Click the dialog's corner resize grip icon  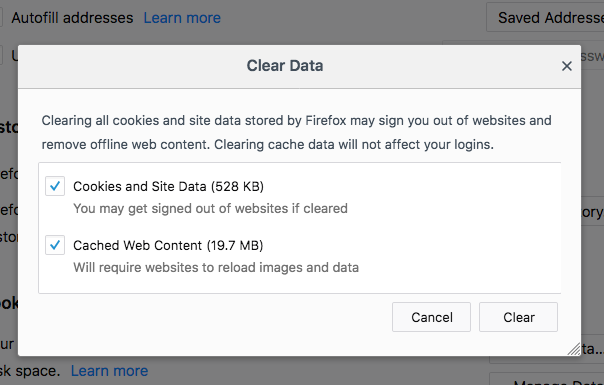tap(574, 349)
